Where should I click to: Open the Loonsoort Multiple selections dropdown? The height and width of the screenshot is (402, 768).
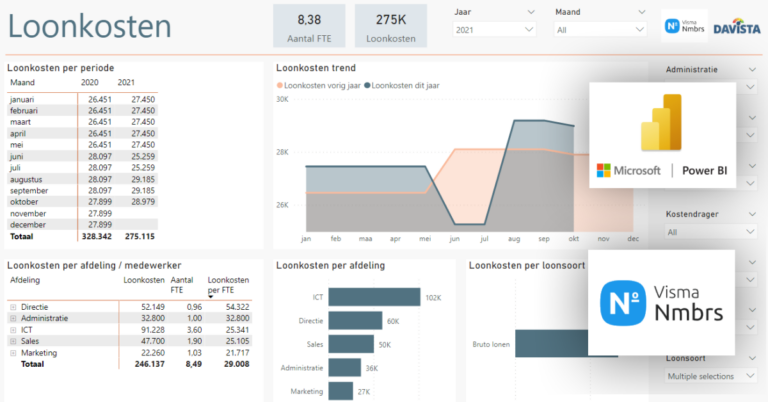pyautogui.click(x=711, y=376)
